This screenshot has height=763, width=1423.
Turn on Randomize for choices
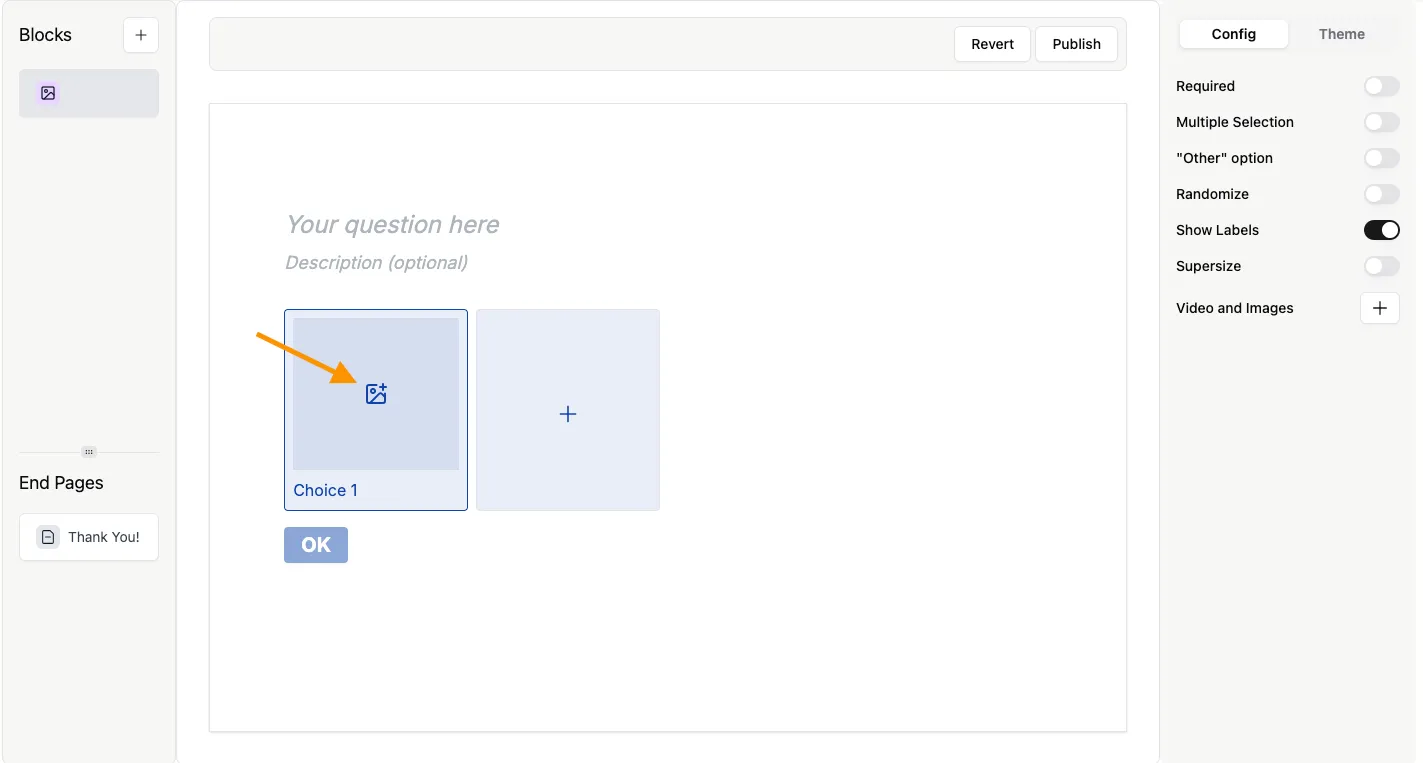point(1381,194)
